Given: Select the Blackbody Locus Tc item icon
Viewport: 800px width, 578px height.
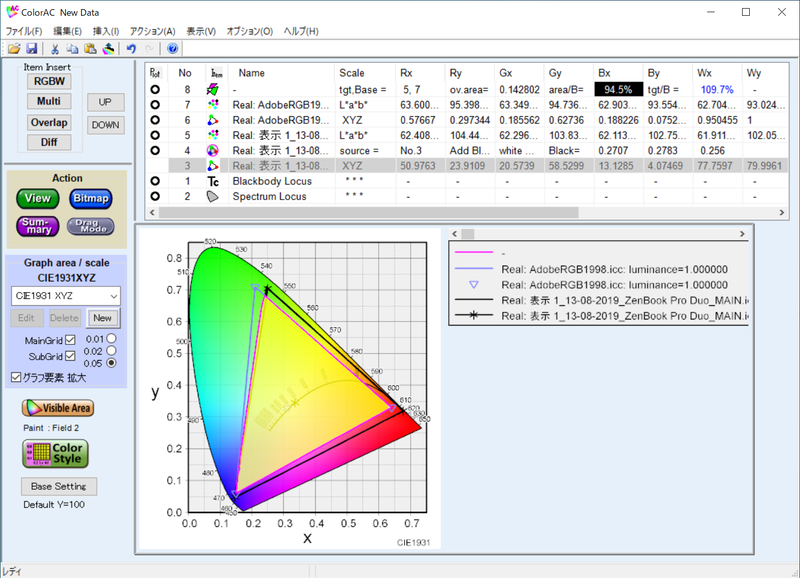Looking at the screenshot, I should [x=213, y=181].
